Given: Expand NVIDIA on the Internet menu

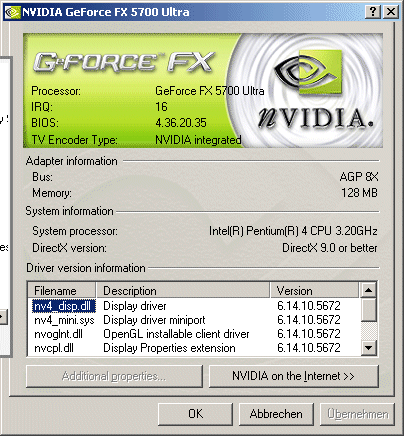Looking at the screenshot, I should tap(294, 376).
